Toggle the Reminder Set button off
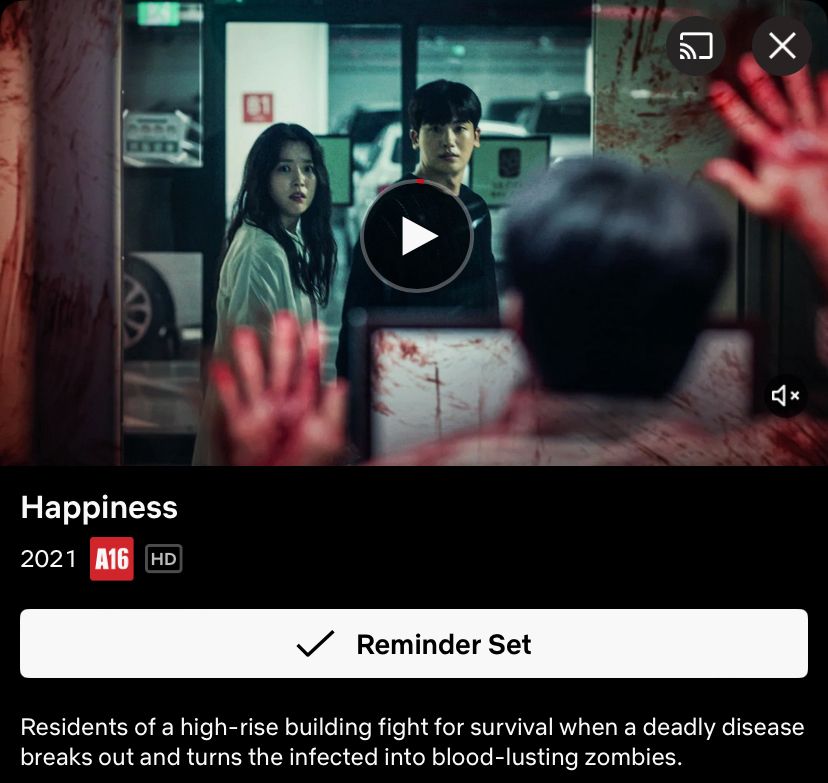The height and width of the screenshot is (783, 828). tap(414, 644)
